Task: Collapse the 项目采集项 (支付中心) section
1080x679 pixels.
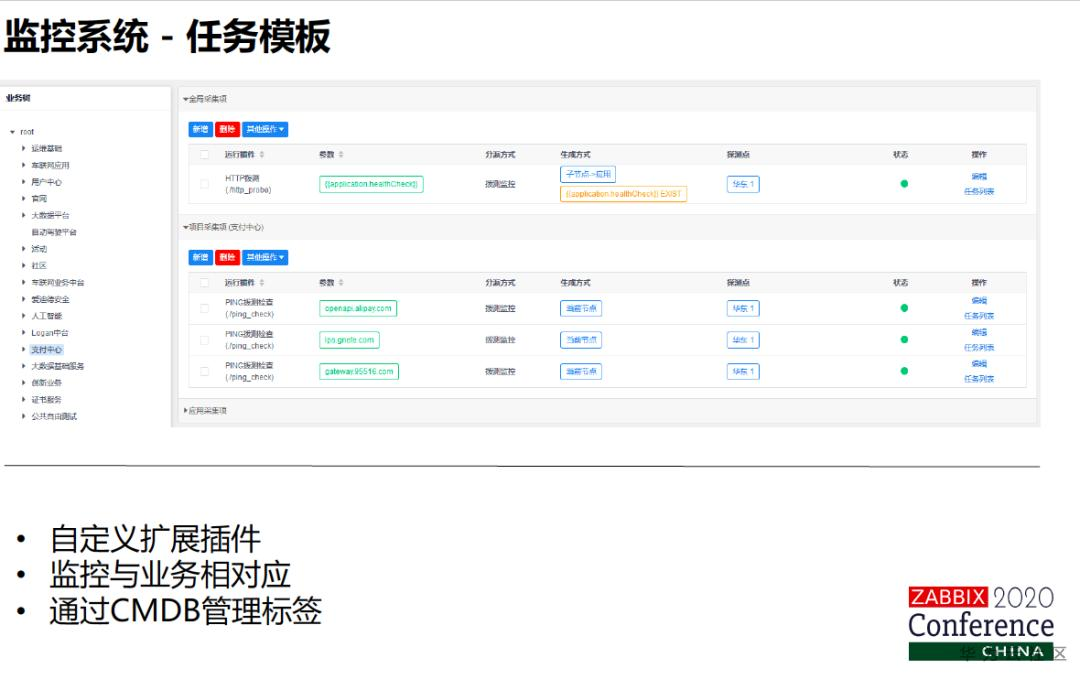Action: tap(185, 227)
